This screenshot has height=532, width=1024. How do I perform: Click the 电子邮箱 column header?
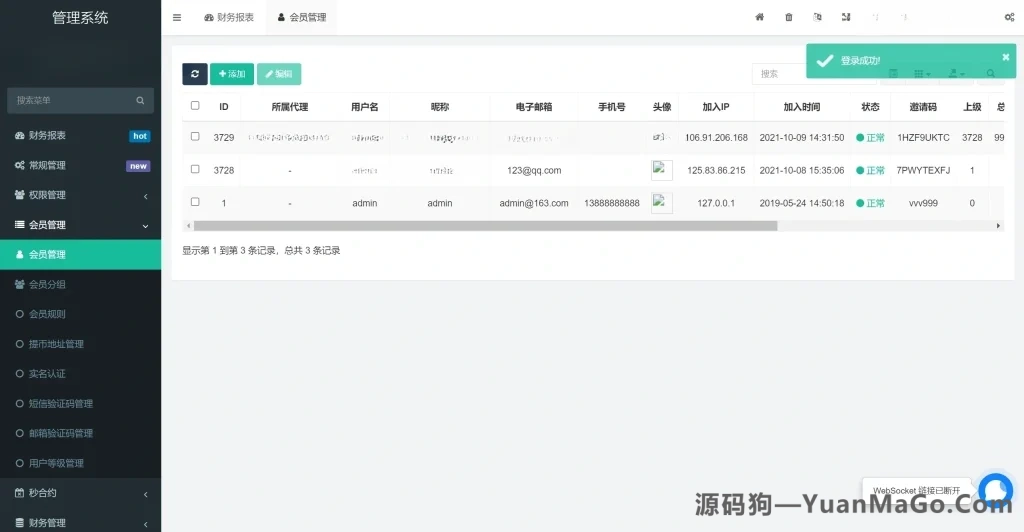click(534, 107)
